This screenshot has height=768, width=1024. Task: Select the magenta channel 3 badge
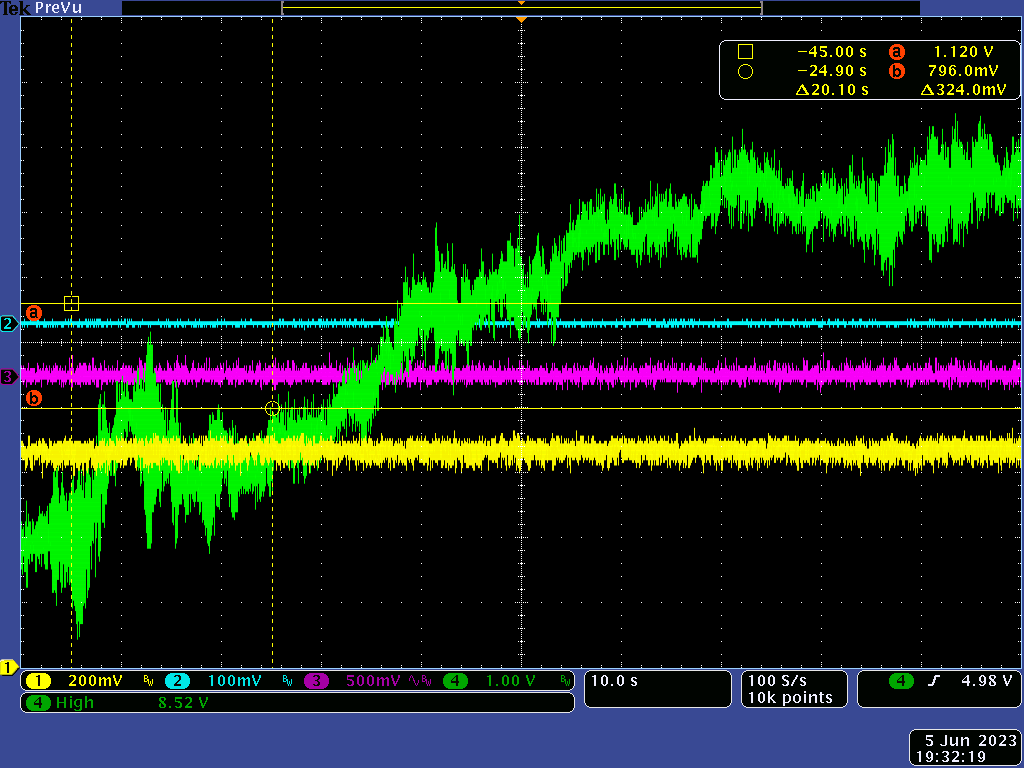click(x=315, y=681)
